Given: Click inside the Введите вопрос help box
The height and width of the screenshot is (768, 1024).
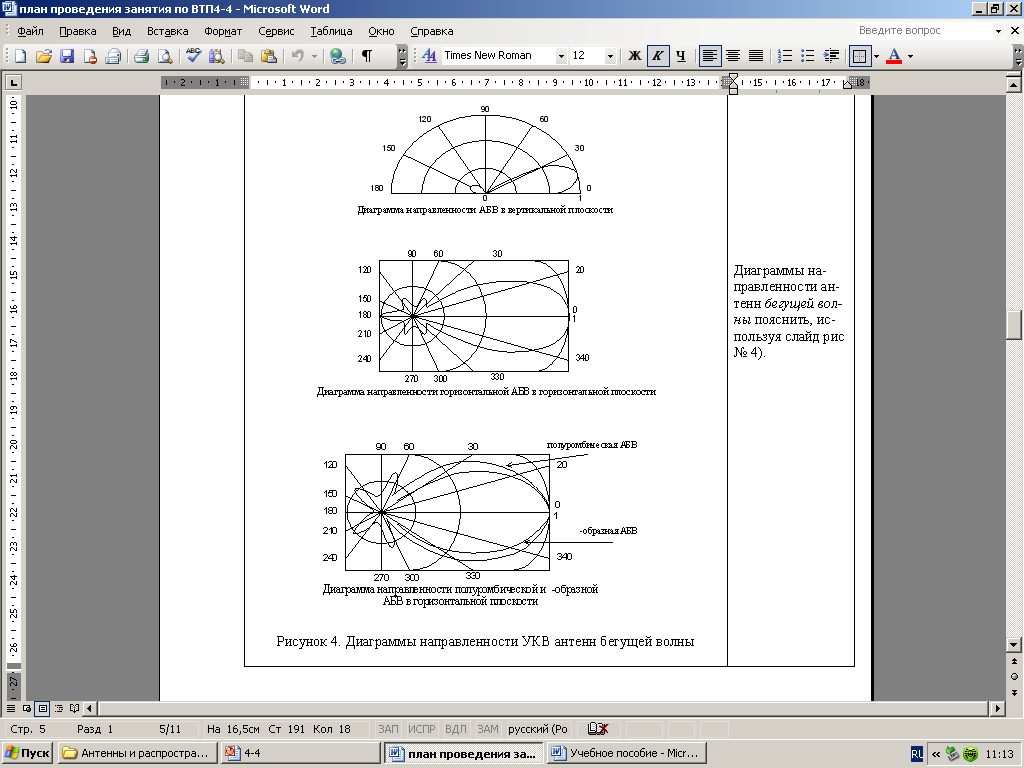Looking at the screenshot, I should 923,31.
